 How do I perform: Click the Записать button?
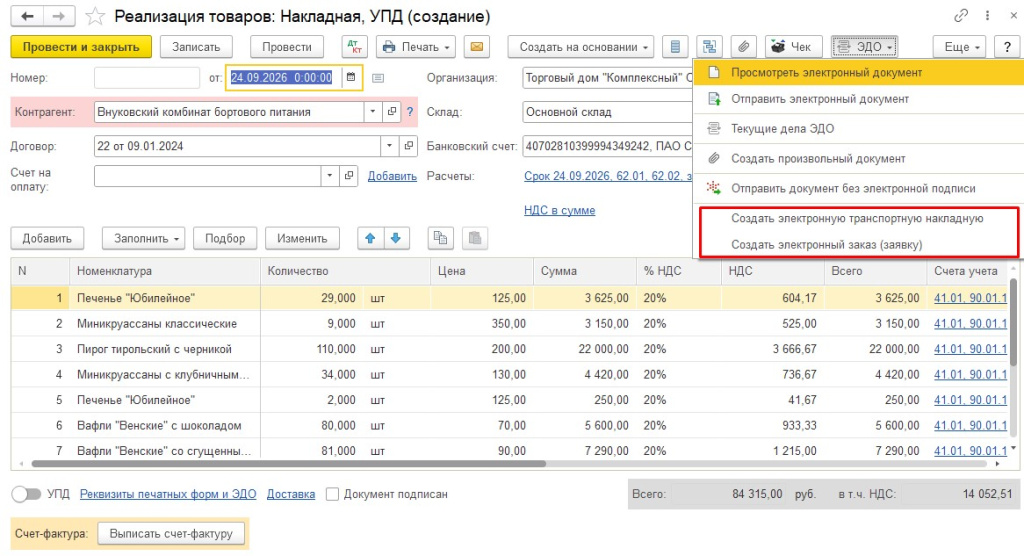point(196,47)
